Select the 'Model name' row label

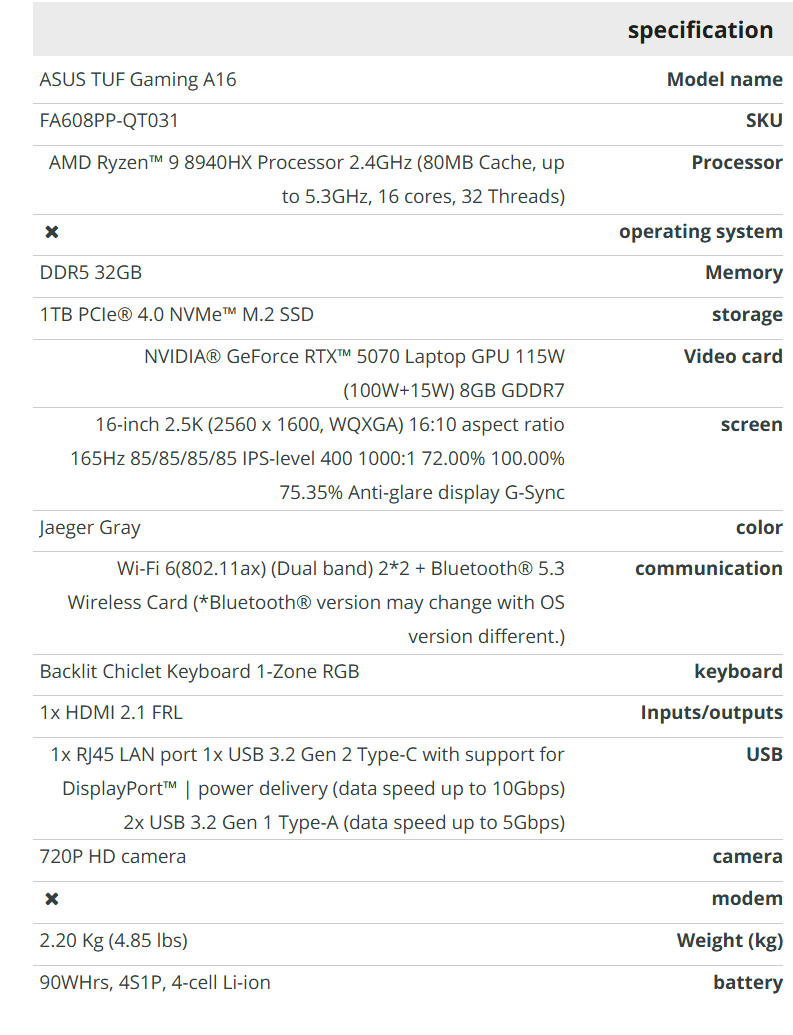coord(724,80)
